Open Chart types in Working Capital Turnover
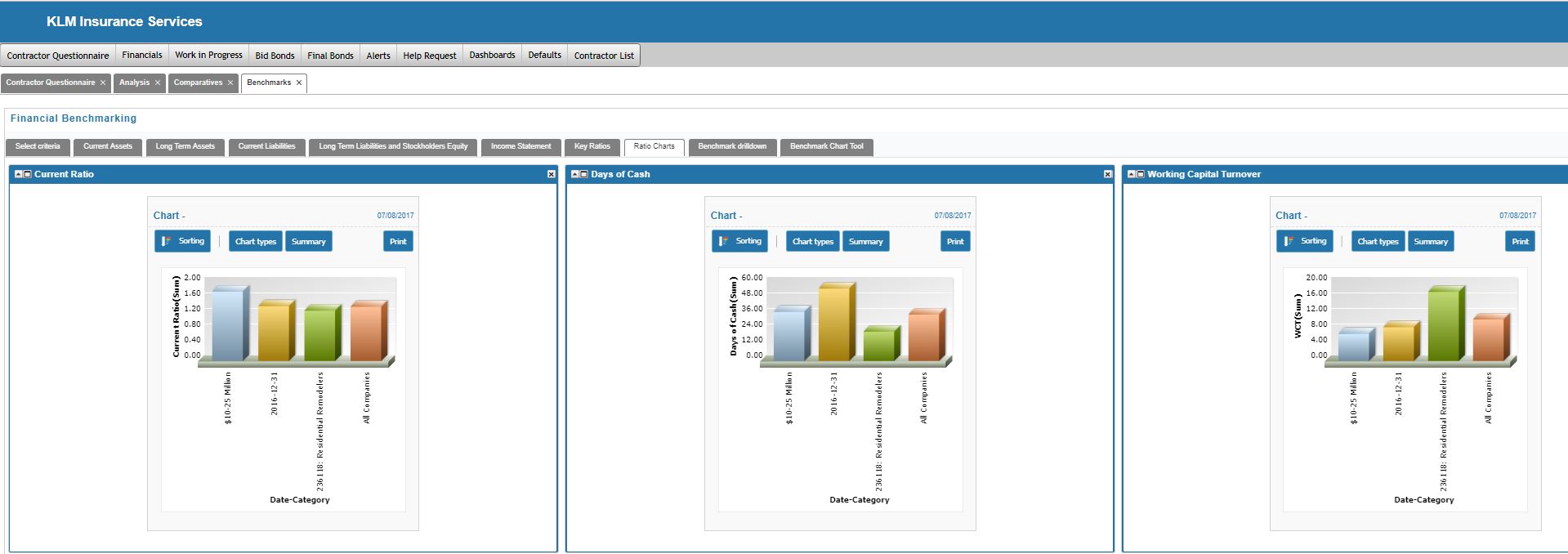This screenshot has width=1568, height=554. 1378,241
